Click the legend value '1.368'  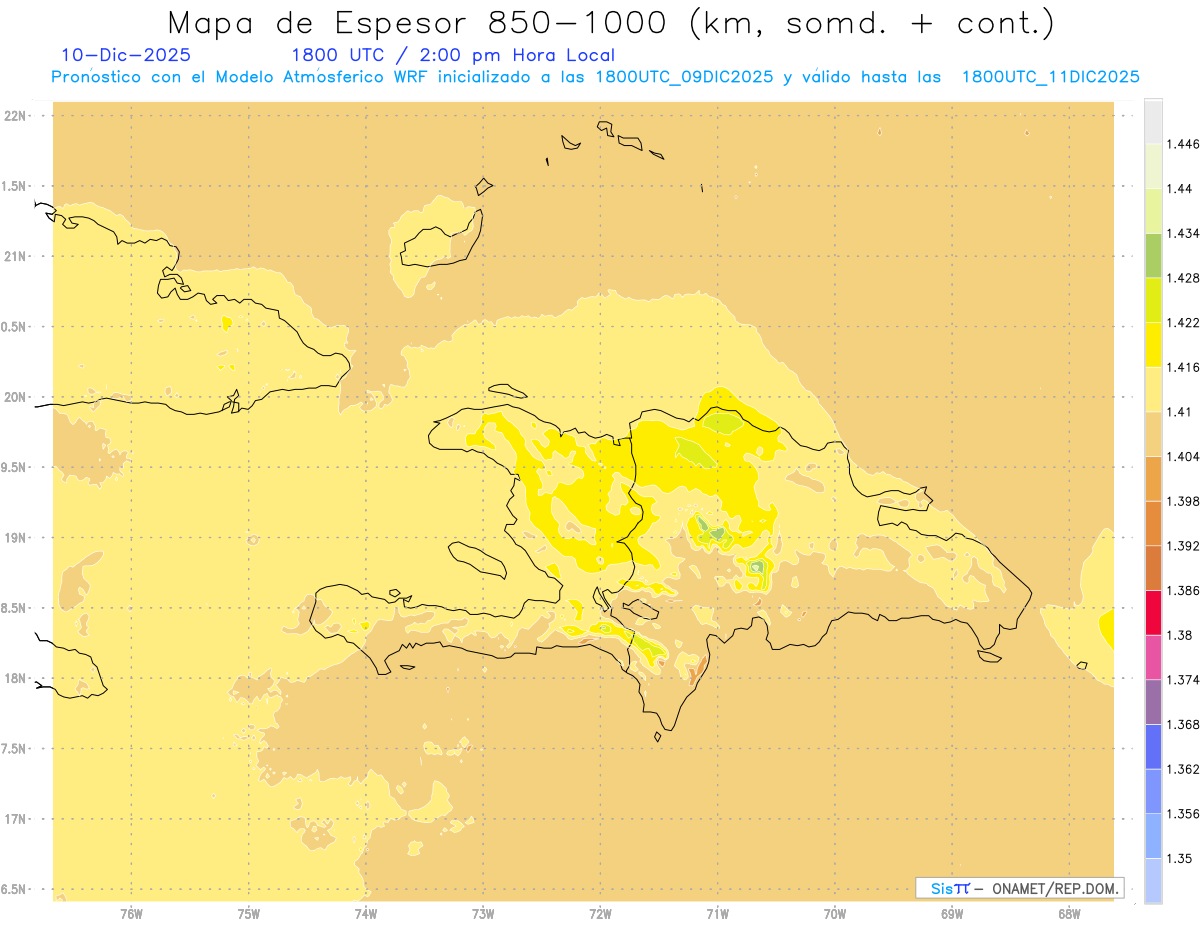1184,724
